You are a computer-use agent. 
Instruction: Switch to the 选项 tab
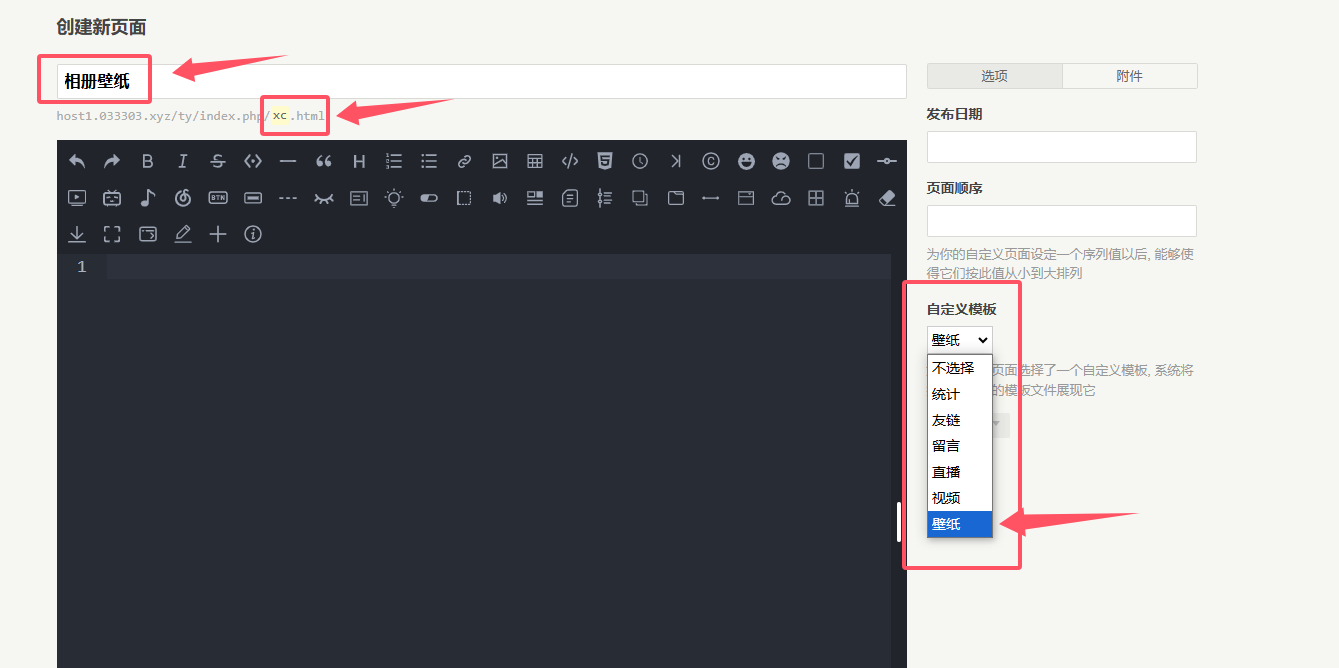(x=994, y=75)
